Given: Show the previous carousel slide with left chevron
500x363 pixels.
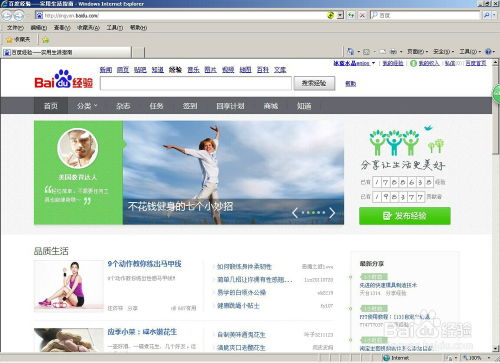Looking at the screenshot, I should (295, 213).
